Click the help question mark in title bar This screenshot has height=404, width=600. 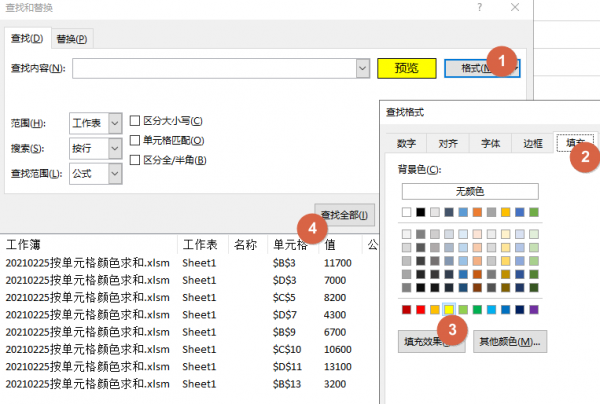point(479,7)
